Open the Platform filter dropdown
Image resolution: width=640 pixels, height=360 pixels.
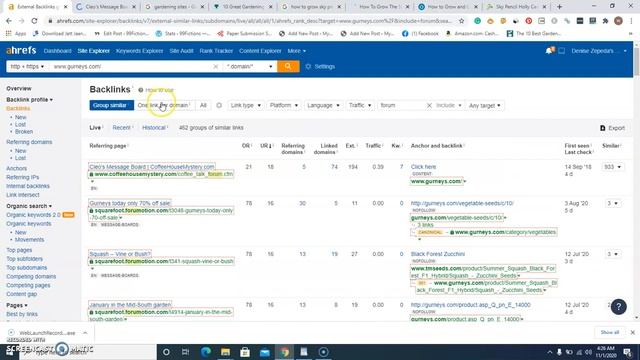tap(284, 105)
